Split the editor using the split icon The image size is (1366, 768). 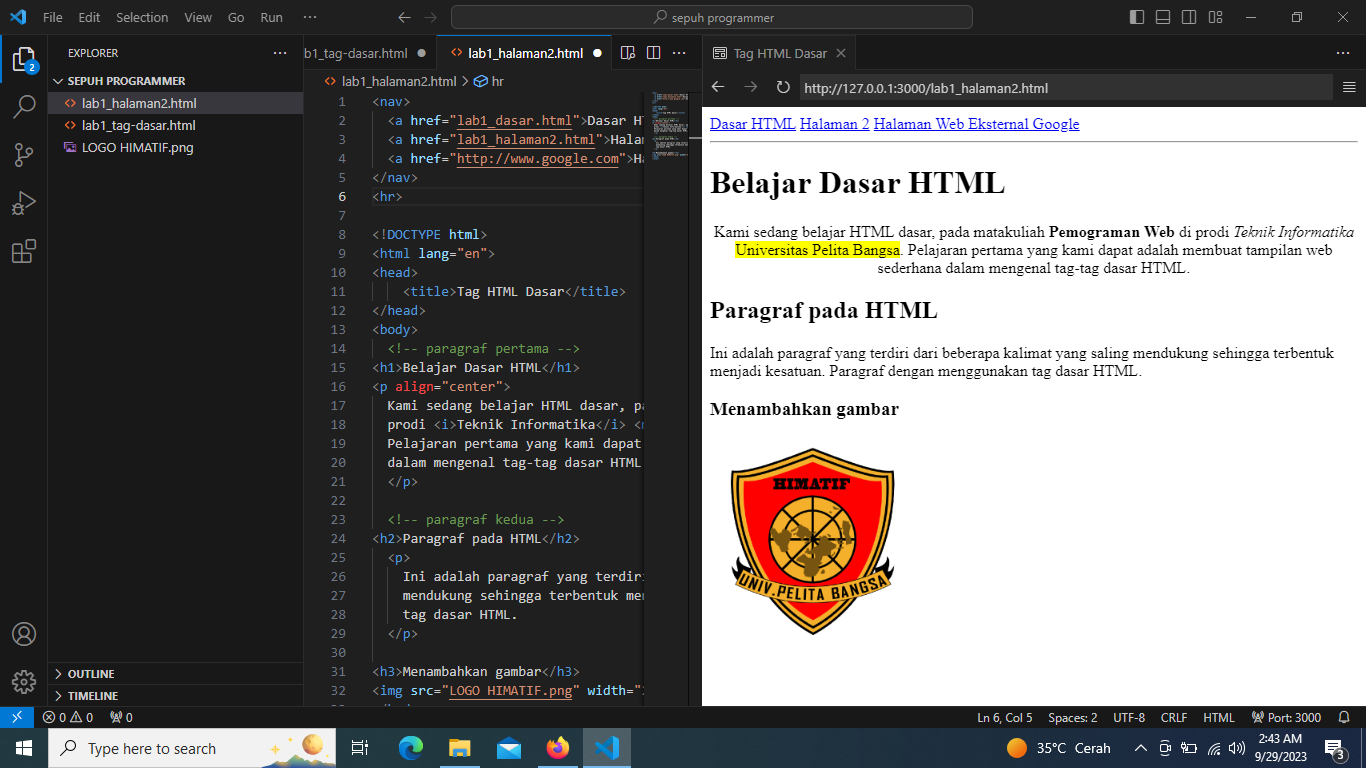coord(652,52)
